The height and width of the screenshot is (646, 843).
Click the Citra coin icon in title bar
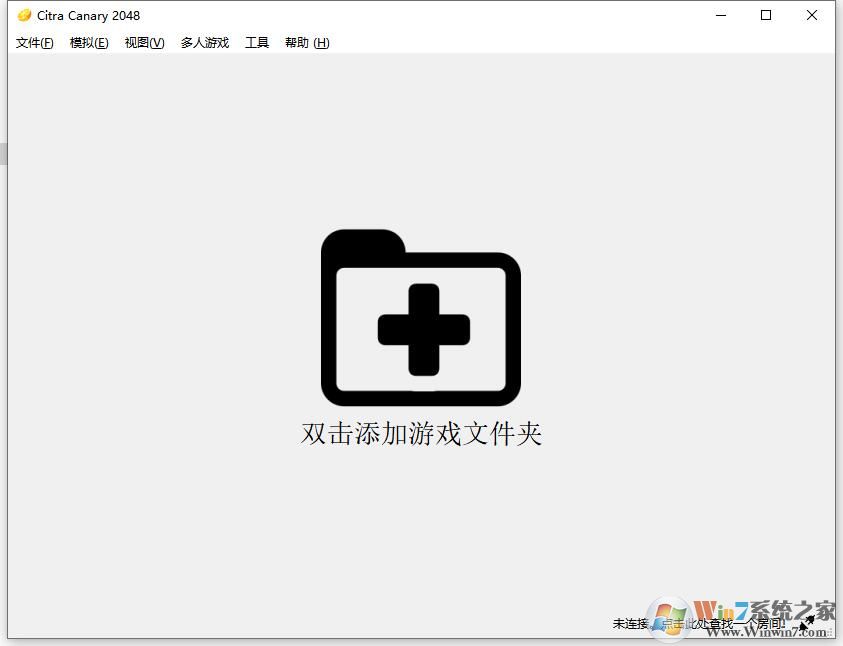point(22,15)
